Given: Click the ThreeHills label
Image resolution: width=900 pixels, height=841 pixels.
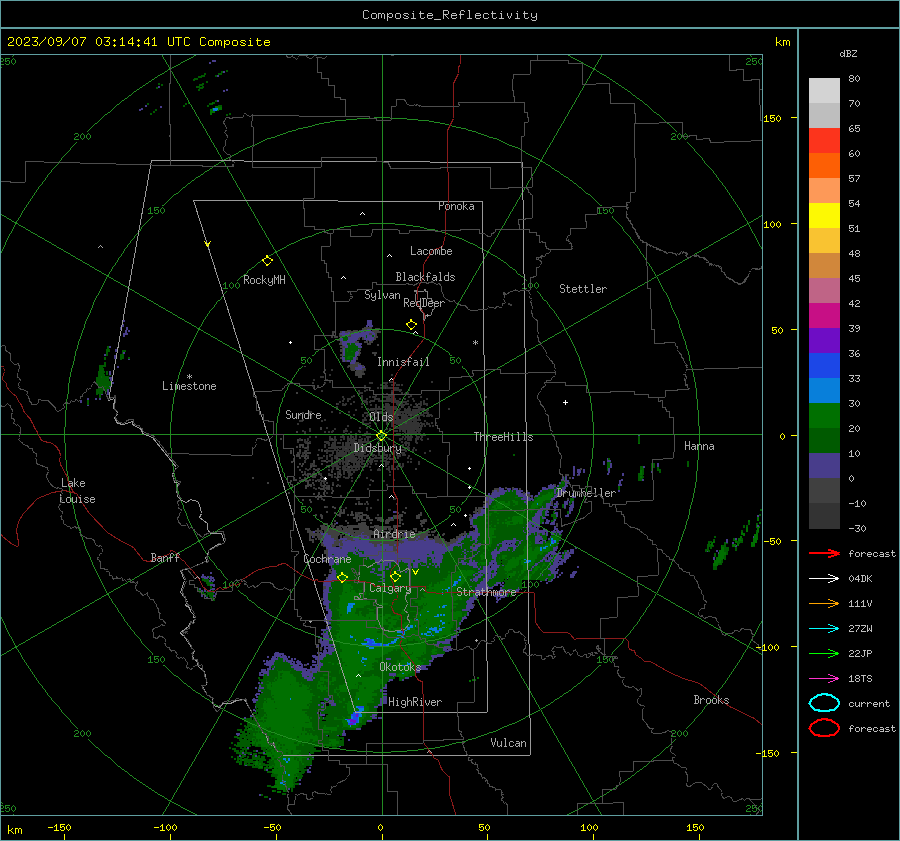Looking at the screenshot, I should pos(503,437).
